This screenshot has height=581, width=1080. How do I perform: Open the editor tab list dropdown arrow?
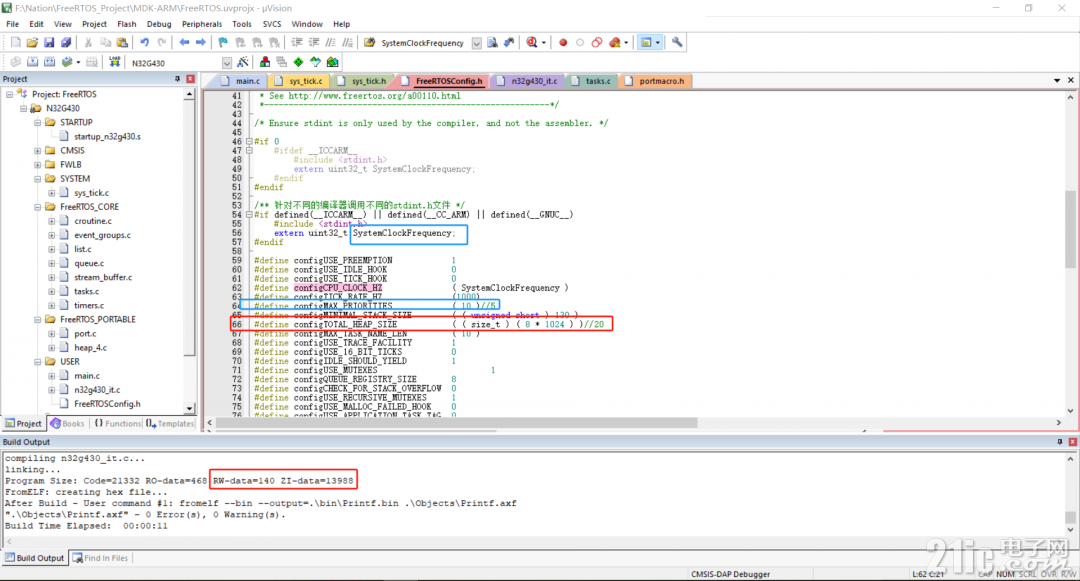(1057, 81)
